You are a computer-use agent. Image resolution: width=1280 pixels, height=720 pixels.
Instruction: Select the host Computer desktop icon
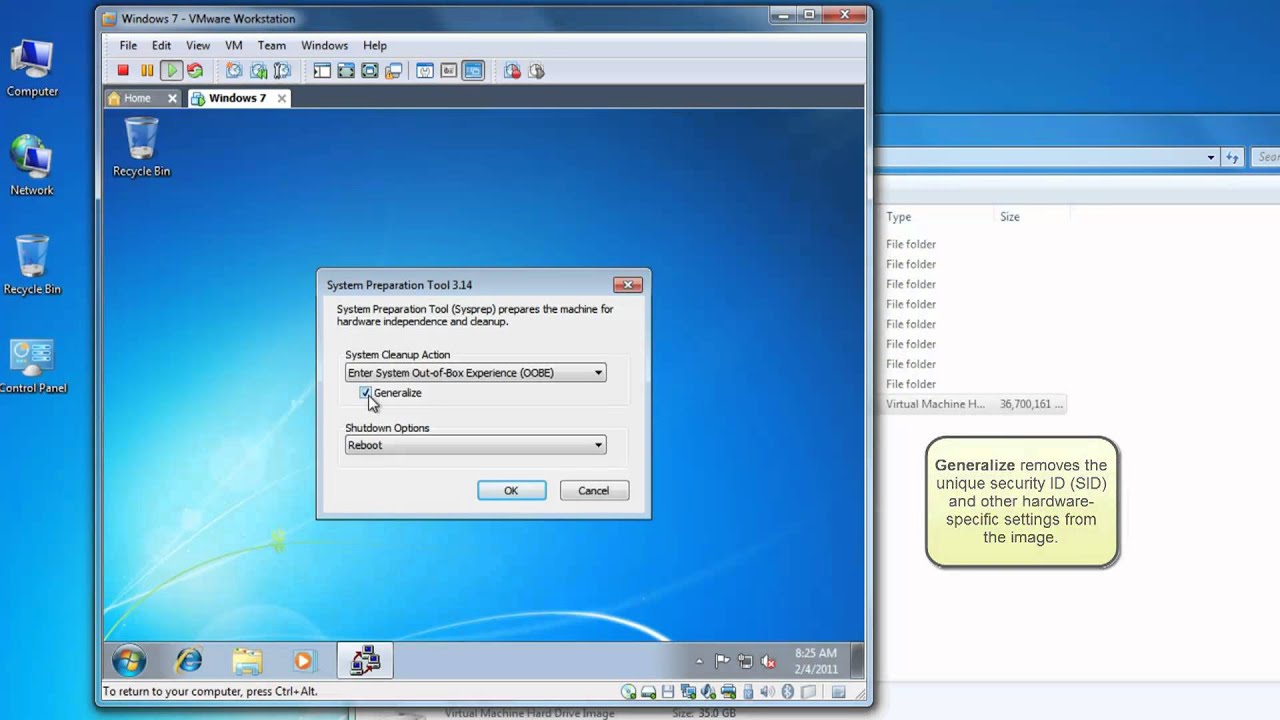tap(32, 68)
